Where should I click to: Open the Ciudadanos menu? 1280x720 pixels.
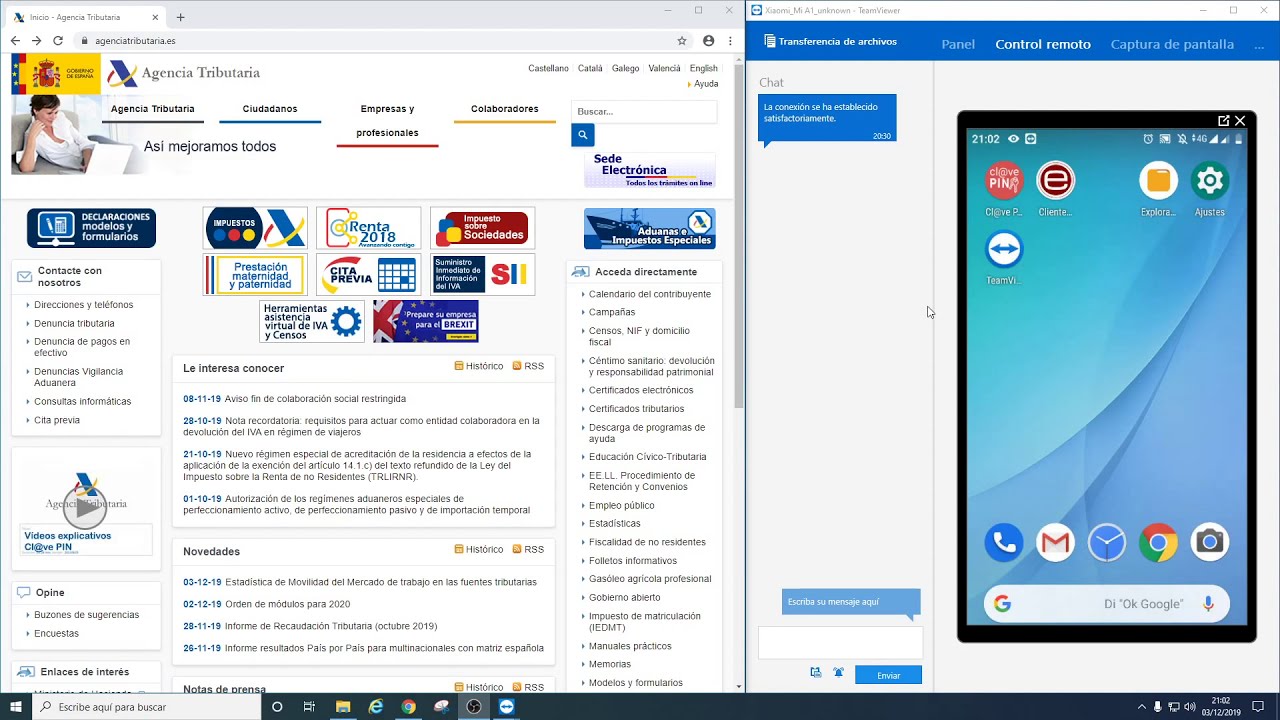(x=270, y=109)
